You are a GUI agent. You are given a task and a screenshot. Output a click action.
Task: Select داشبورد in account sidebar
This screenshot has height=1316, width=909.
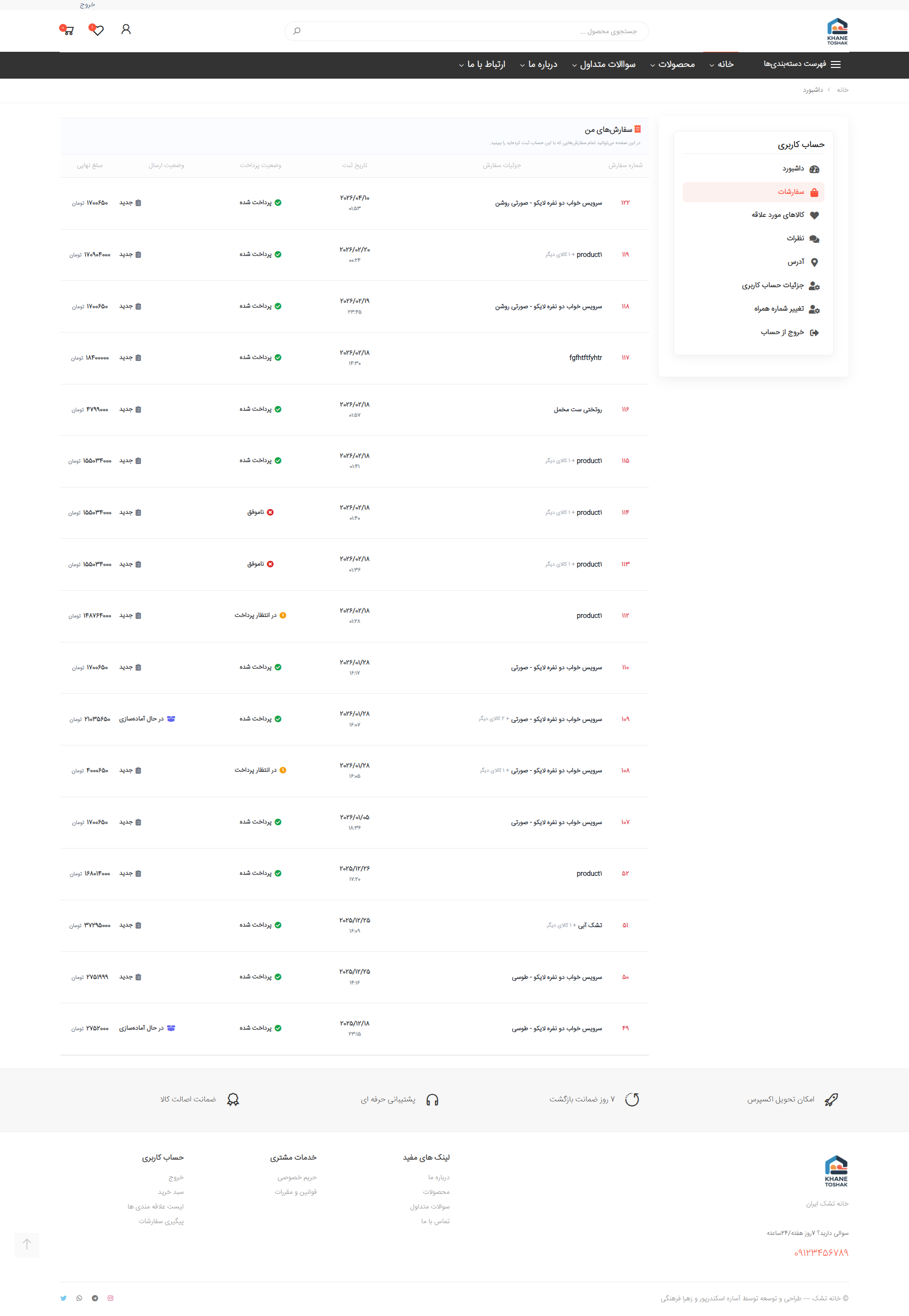(800, 169)
